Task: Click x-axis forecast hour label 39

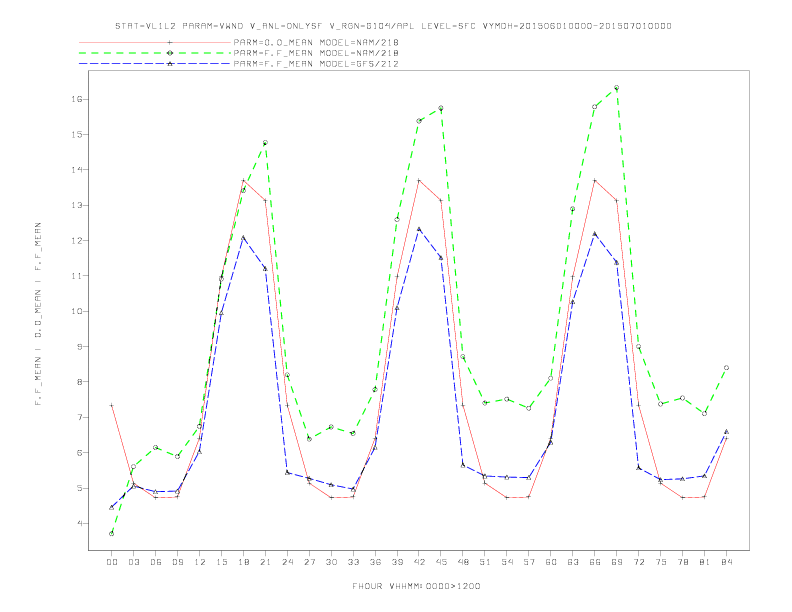Action: click(x=397, y=562)
